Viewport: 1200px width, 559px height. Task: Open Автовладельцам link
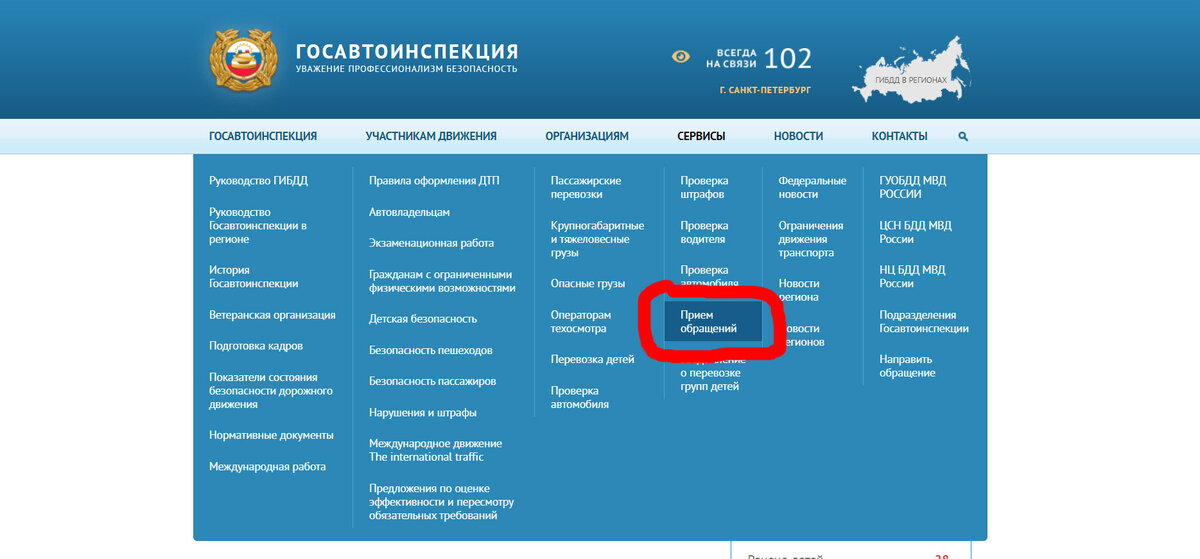409,212
